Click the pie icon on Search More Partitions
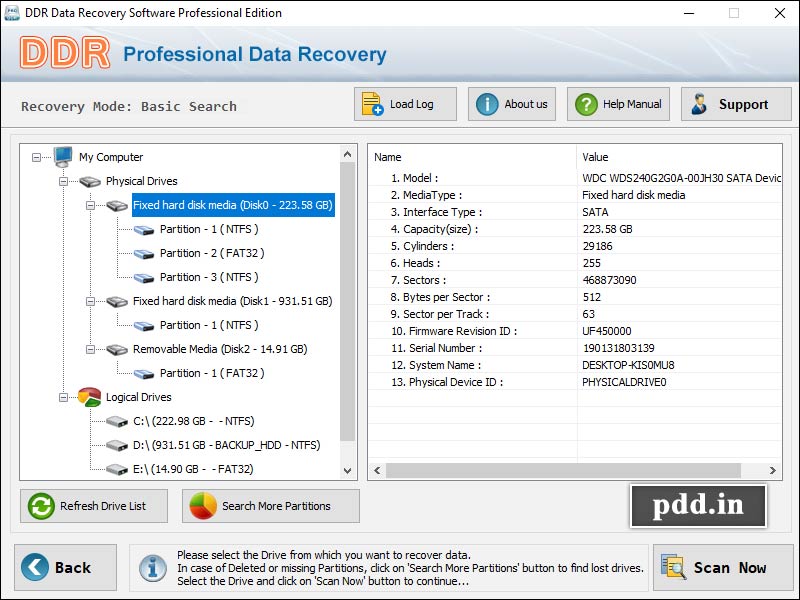 point(203,506)
